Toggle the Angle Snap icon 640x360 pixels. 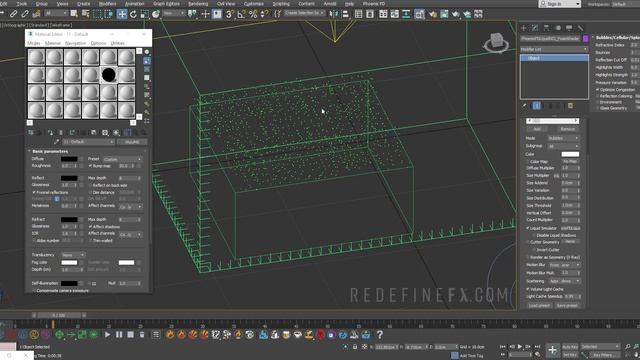click(x=241, y=14)
